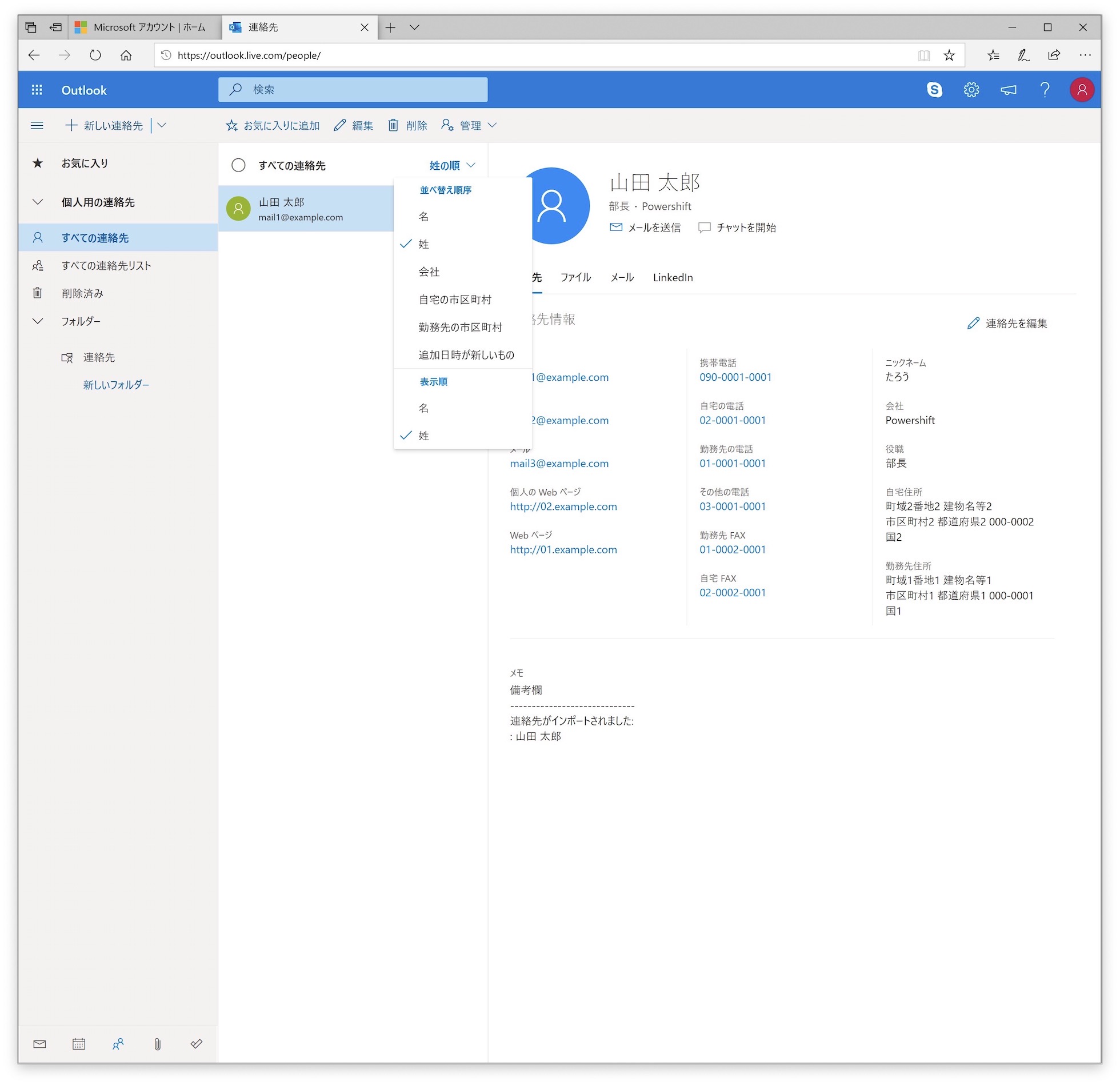Viewport: 1120px width, 1085px height.
Task: Open the http://01.example.com web page link
Action: [x=563, y=549]
